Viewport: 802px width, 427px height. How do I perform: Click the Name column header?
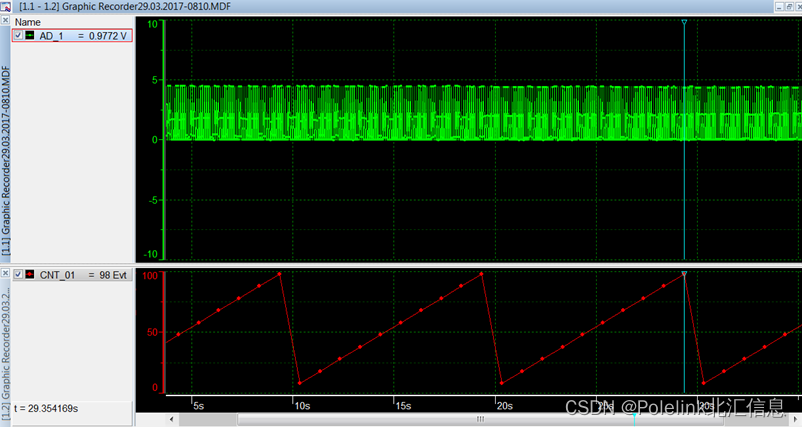tap(28, 22)
